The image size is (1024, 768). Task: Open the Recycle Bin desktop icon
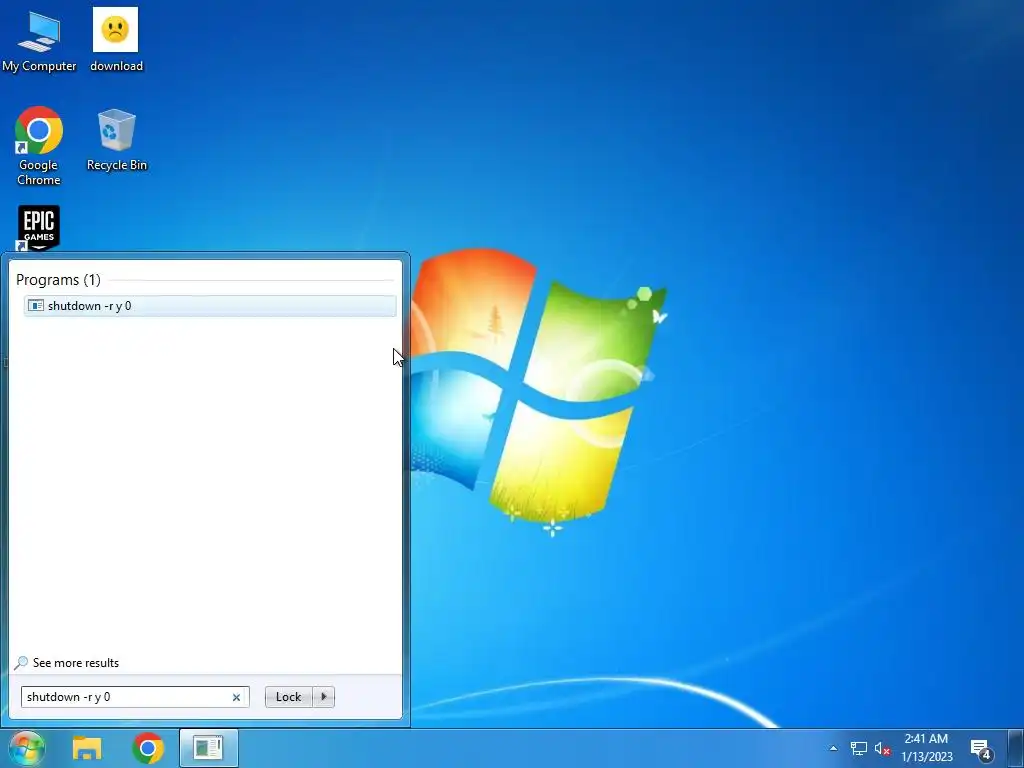(117, 140)
